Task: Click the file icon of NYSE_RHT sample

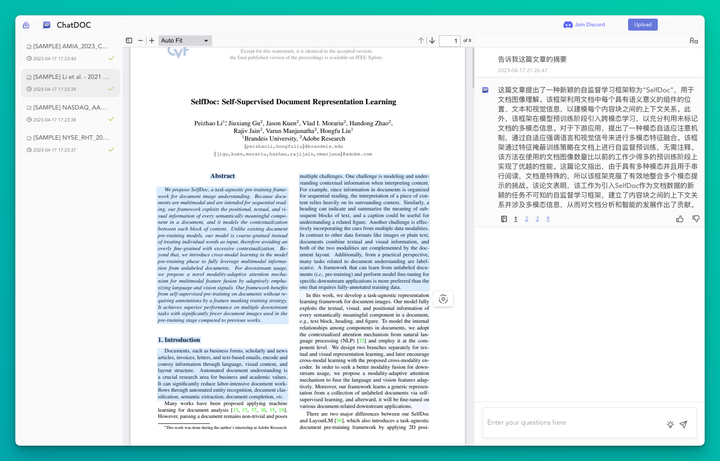Action: tap(29, 138)
